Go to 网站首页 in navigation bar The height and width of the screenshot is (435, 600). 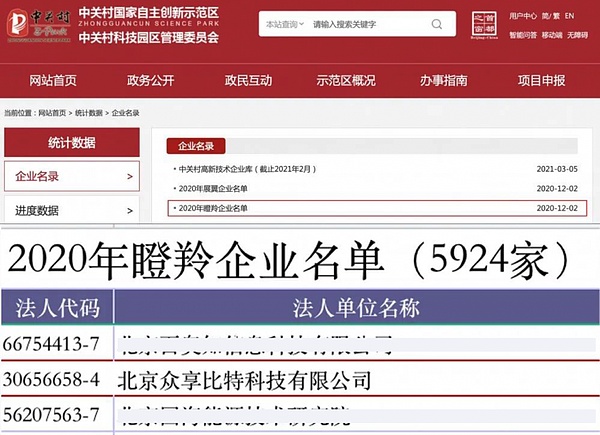[x=53, y=80]
